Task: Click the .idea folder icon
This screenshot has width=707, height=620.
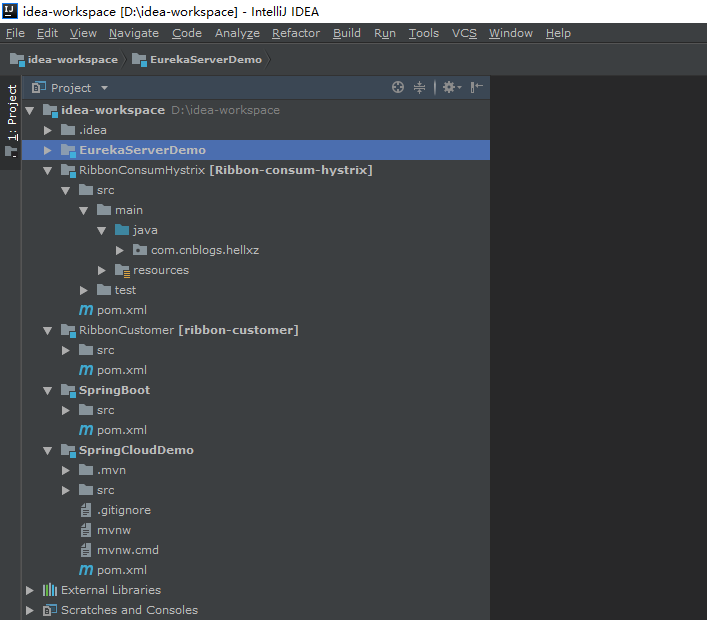Action: pyautogui.click(x=68, y=130)
